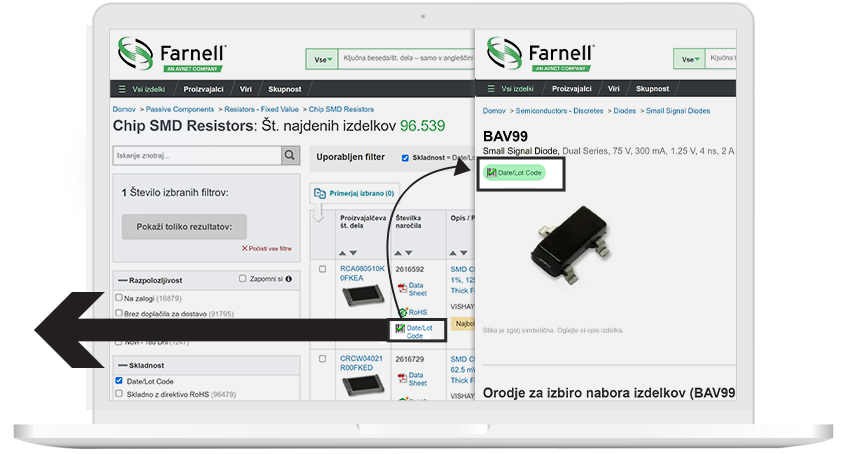This screenshot has width=850, height=454.
Task: Tick the CRCW04021R00FKED row checkbox
Action: coord(323,359)
